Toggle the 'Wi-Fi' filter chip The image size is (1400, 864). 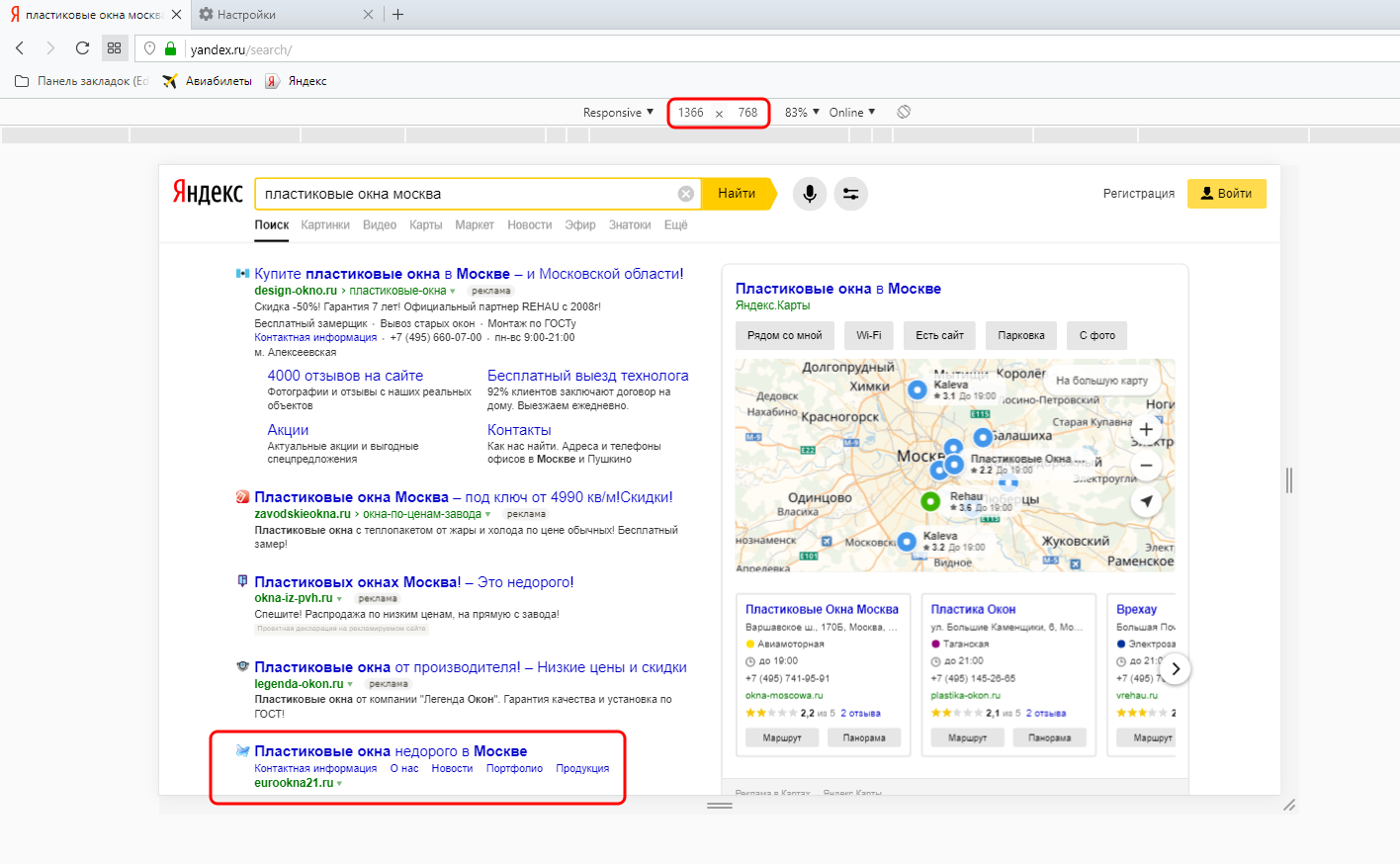pyautogui.click(x=868, y=336)
